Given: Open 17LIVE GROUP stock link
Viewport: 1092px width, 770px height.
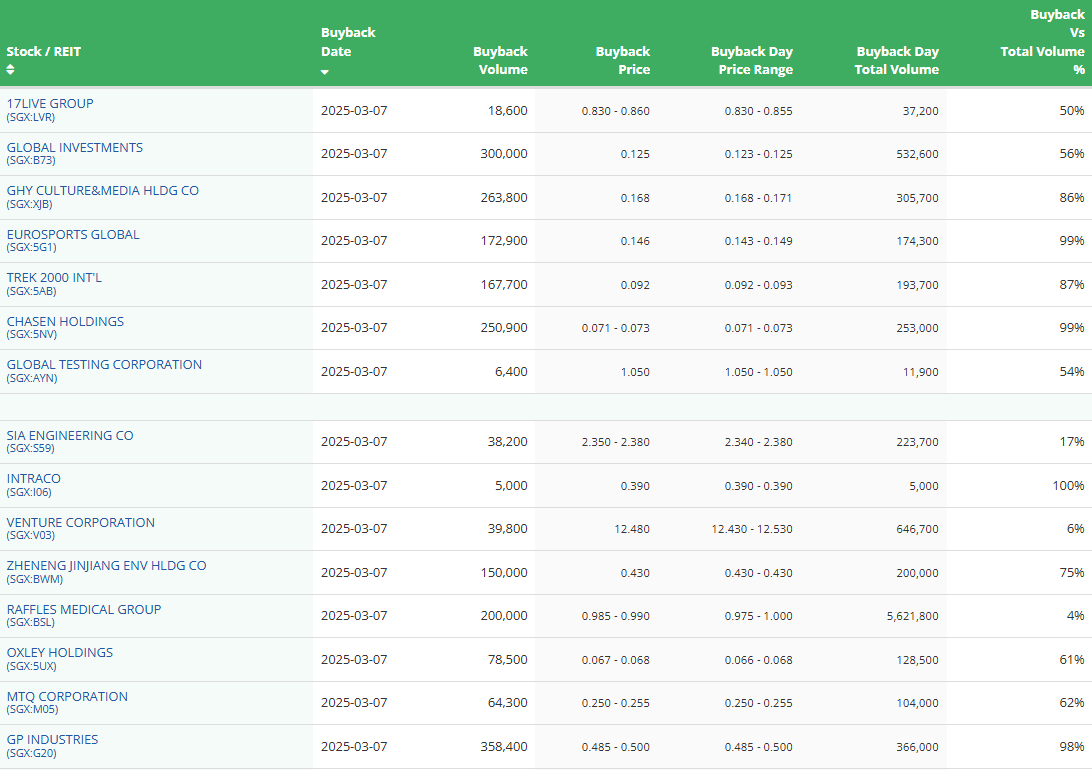Looking at the screenshot, I should 50,104.
